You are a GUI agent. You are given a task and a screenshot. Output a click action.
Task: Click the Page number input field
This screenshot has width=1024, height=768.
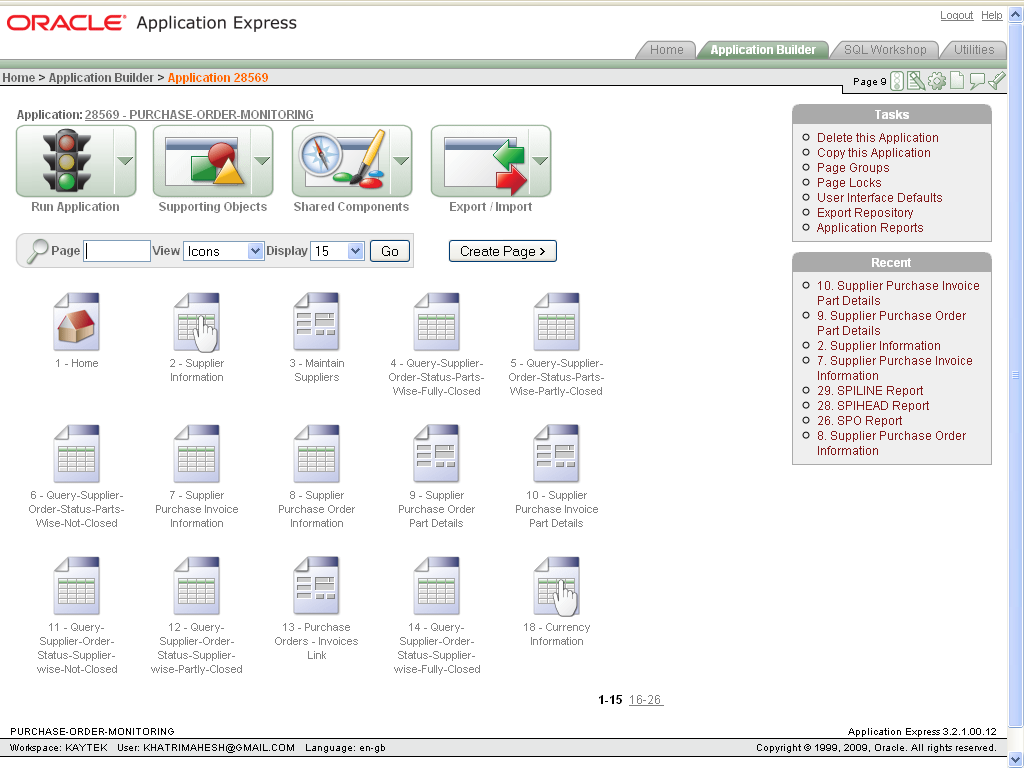[117, 251]
